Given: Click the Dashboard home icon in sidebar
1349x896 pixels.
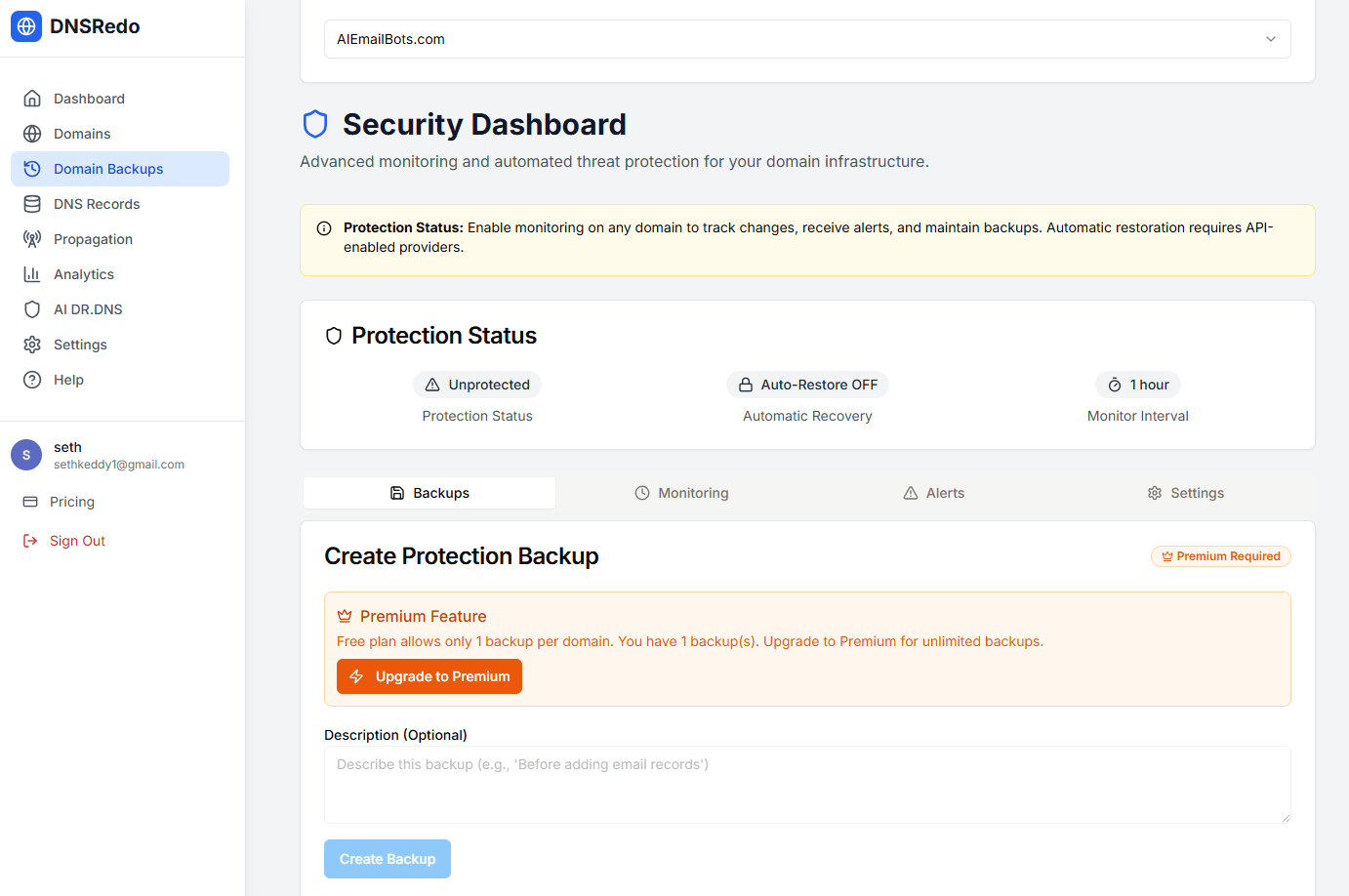Looking at the screenshot, I should (x=32, y=99).
